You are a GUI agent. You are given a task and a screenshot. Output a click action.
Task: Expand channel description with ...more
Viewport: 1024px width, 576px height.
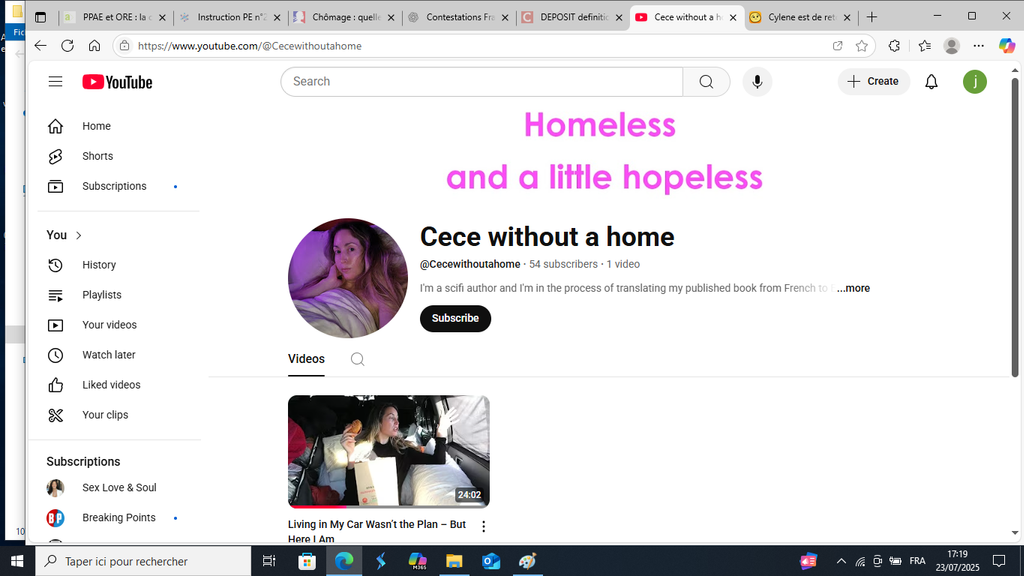(853, 288)
